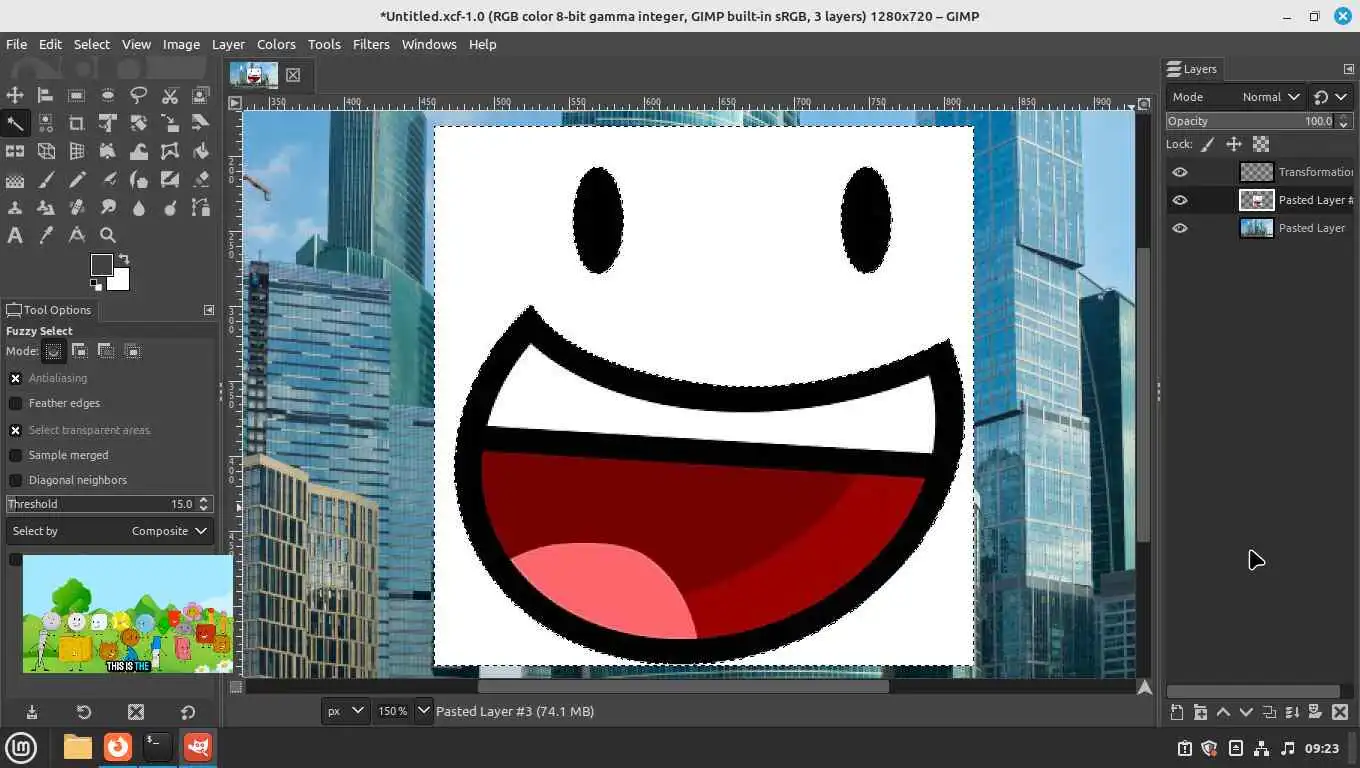
Task: Hide the bottom Pasted Layer eye icon
Action: 1180,228
